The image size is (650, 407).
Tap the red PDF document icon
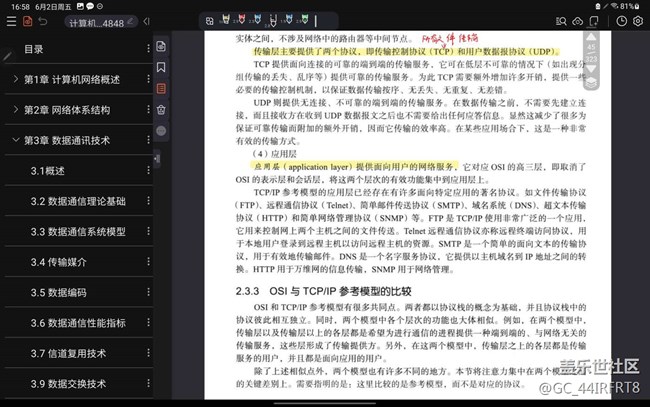tap(27, 21)
